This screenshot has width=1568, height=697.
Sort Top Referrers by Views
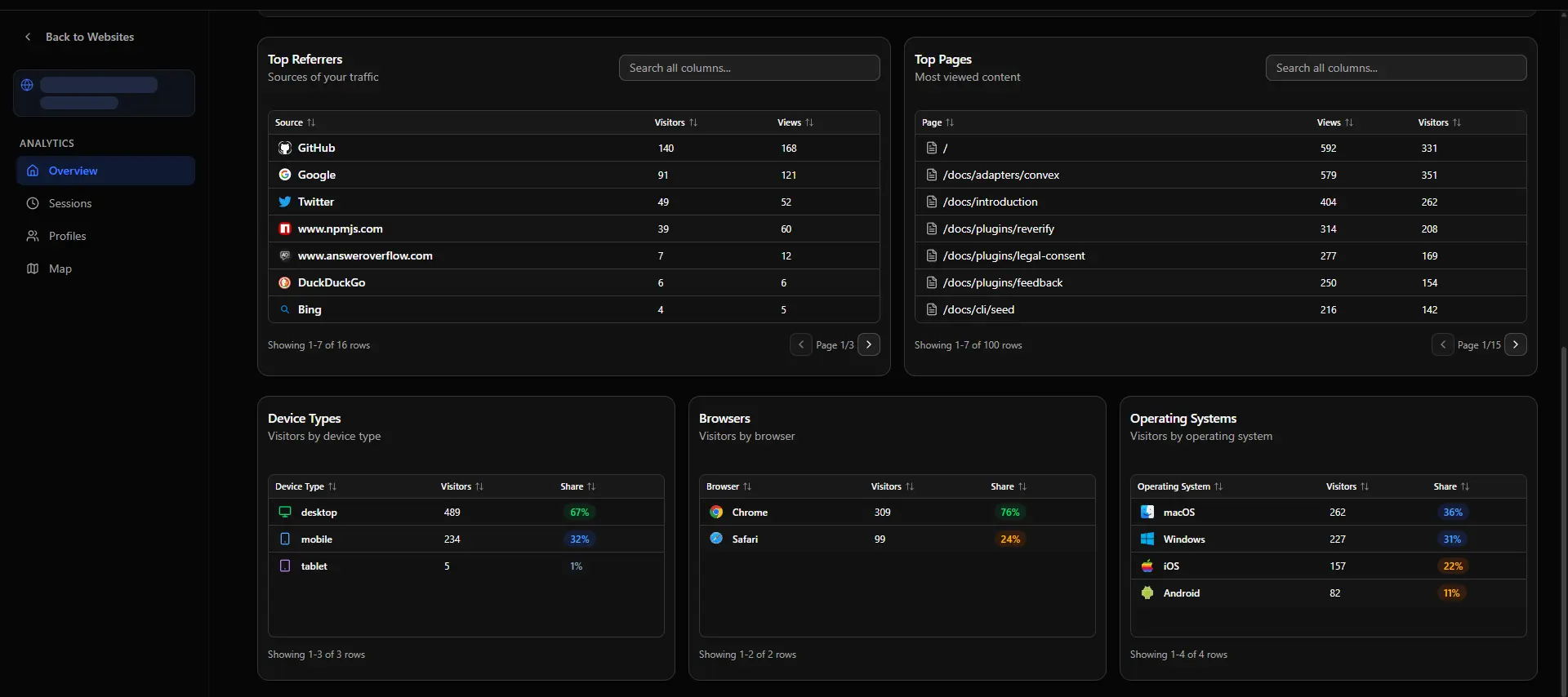click(795, 122)
